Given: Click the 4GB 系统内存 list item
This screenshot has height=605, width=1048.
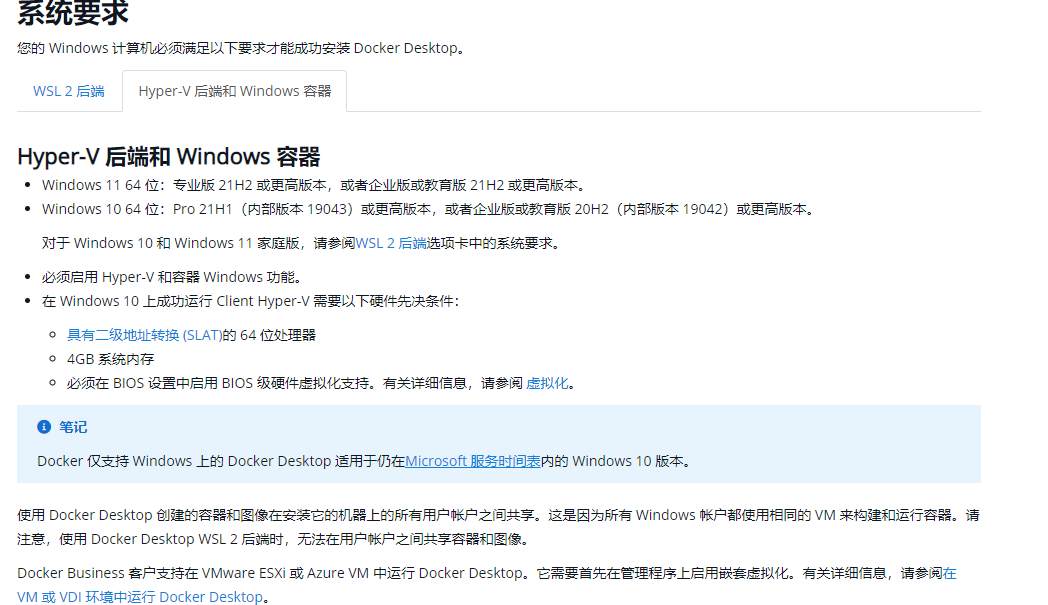Looking at the screenshot, I should [x=110, y=359].
